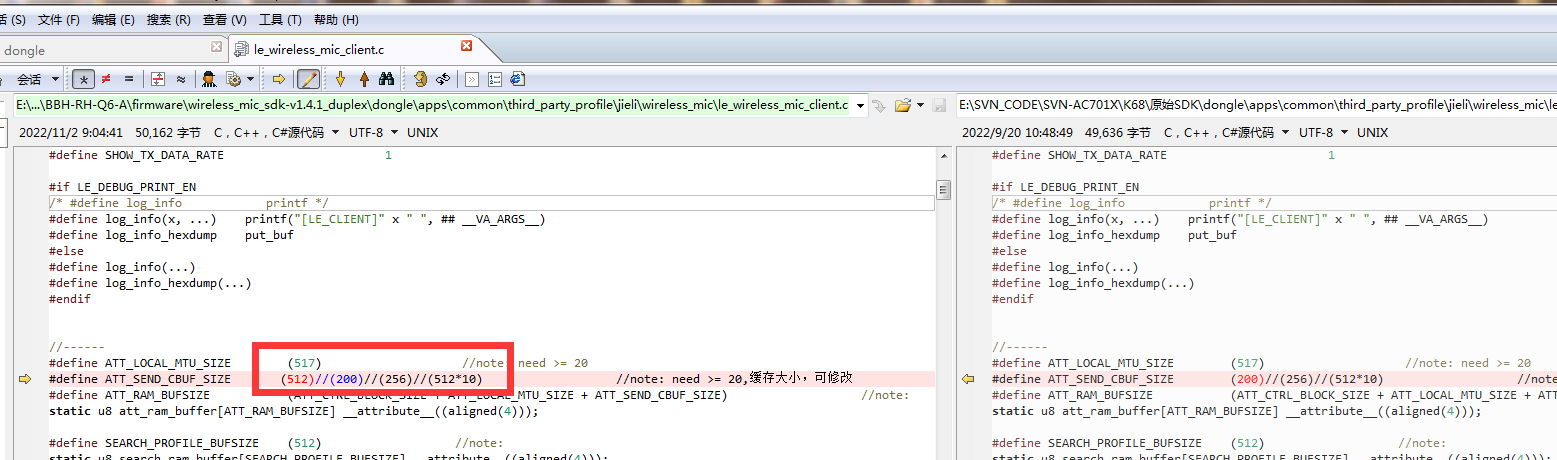Toggle the show context lines icon
The width and height of the screenshot is (1557, 460).
pos(158,79)
